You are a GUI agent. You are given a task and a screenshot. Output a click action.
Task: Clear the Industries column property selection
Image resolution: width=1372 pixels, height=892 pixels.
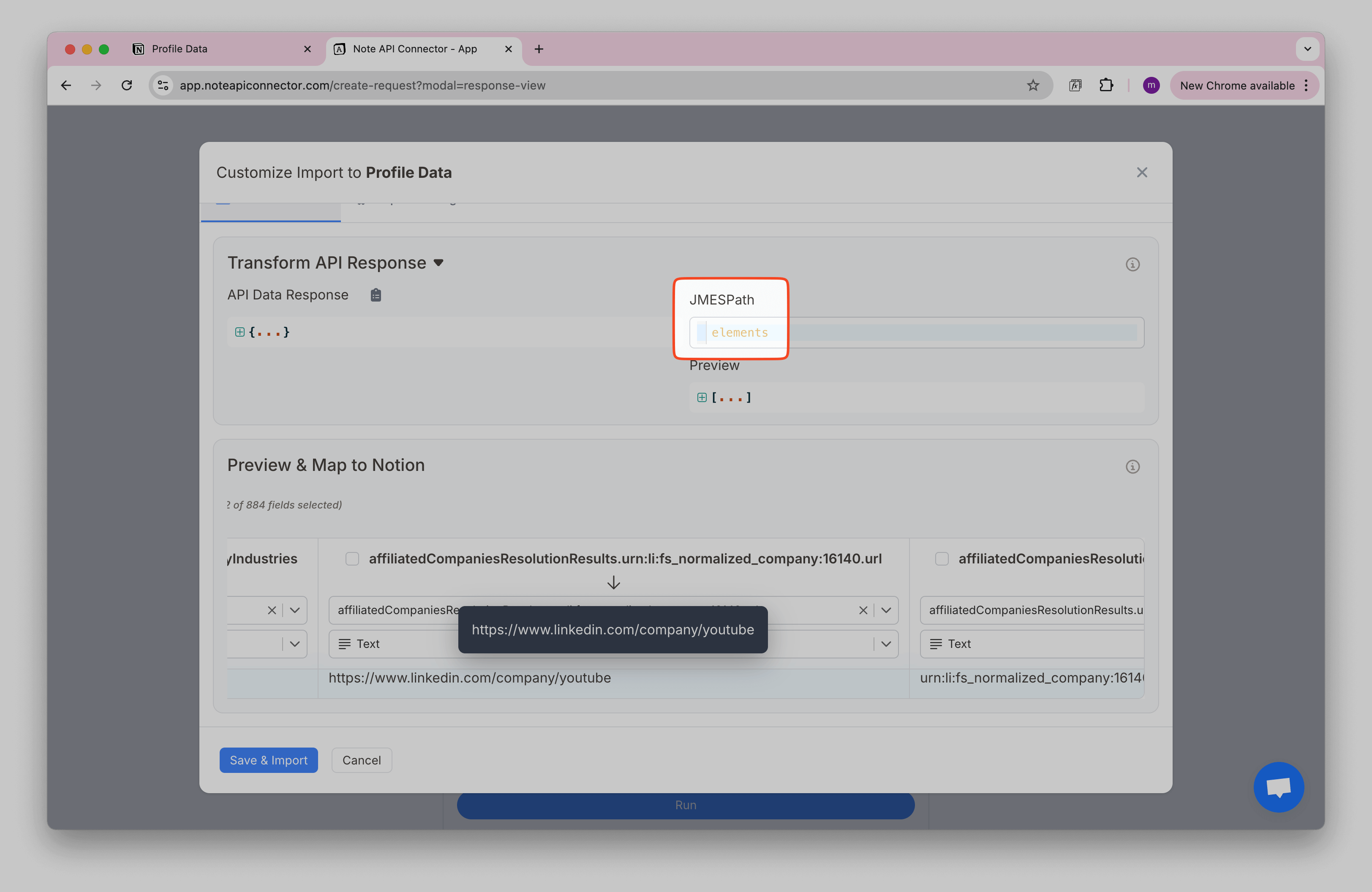pos(272,609)
